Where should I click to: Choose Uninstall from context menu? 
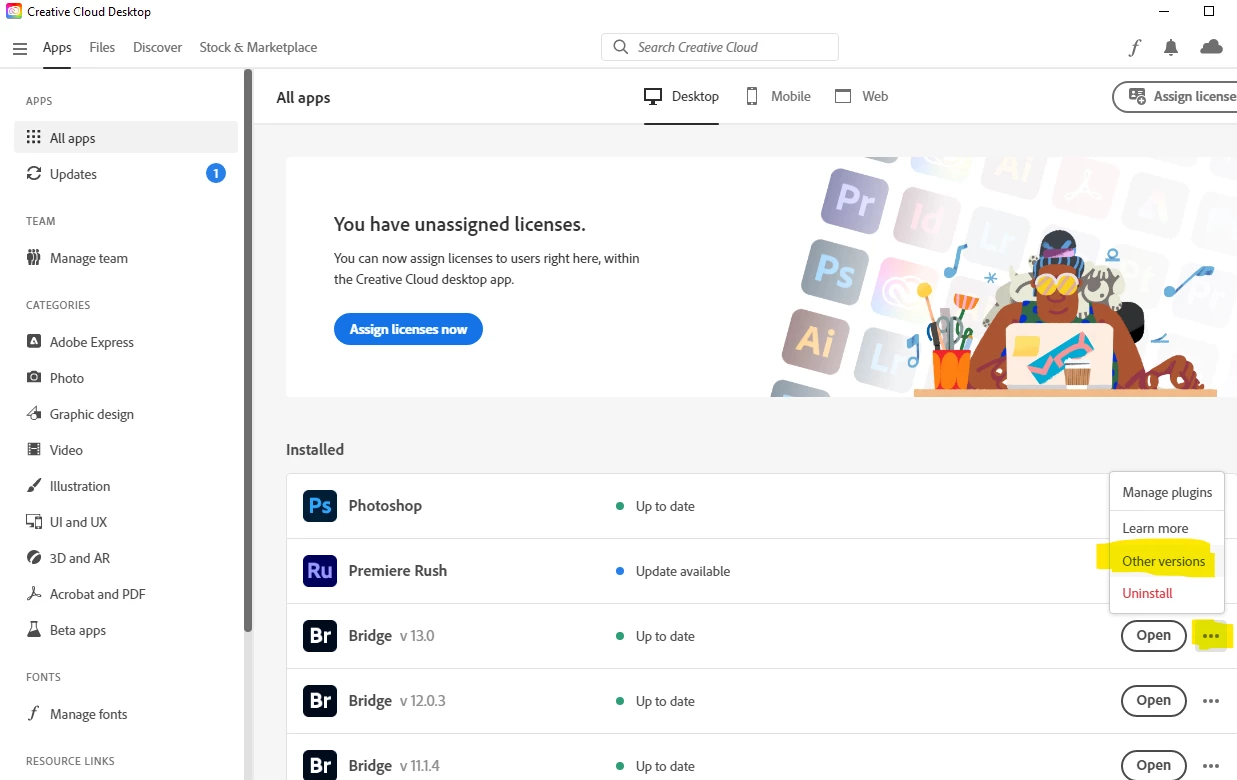click(x=1167, y=593)
